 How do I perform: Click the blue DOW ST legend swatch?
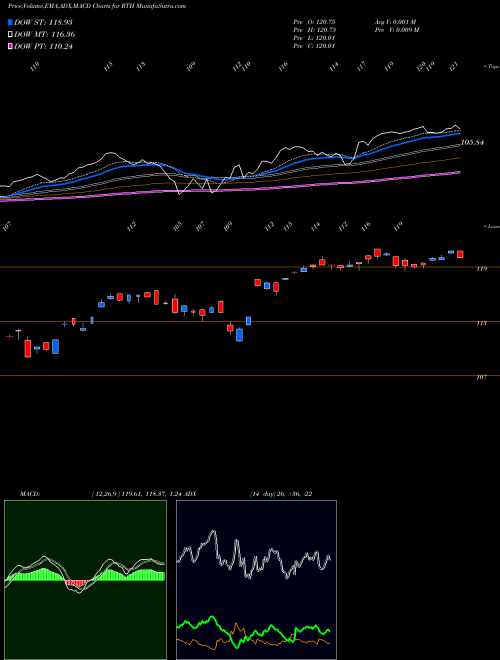click(x=10, y=22)
